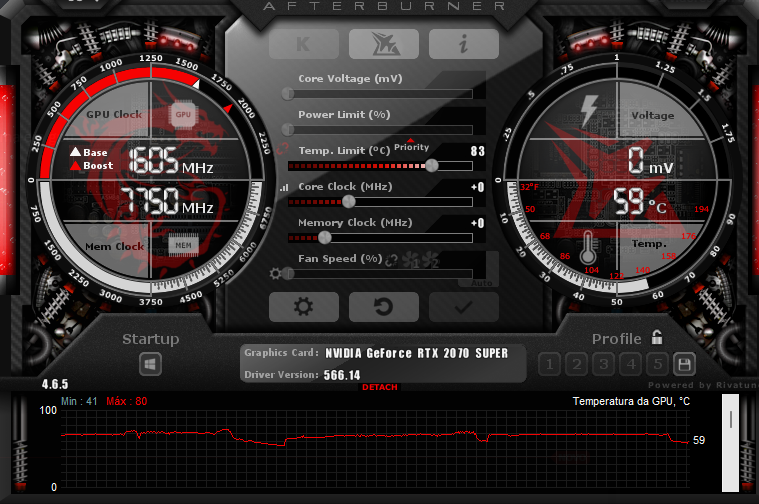The height and width of the screenshot is (504, 759).
Task: Select profile slot 1
Action: (x=549, y=364)
